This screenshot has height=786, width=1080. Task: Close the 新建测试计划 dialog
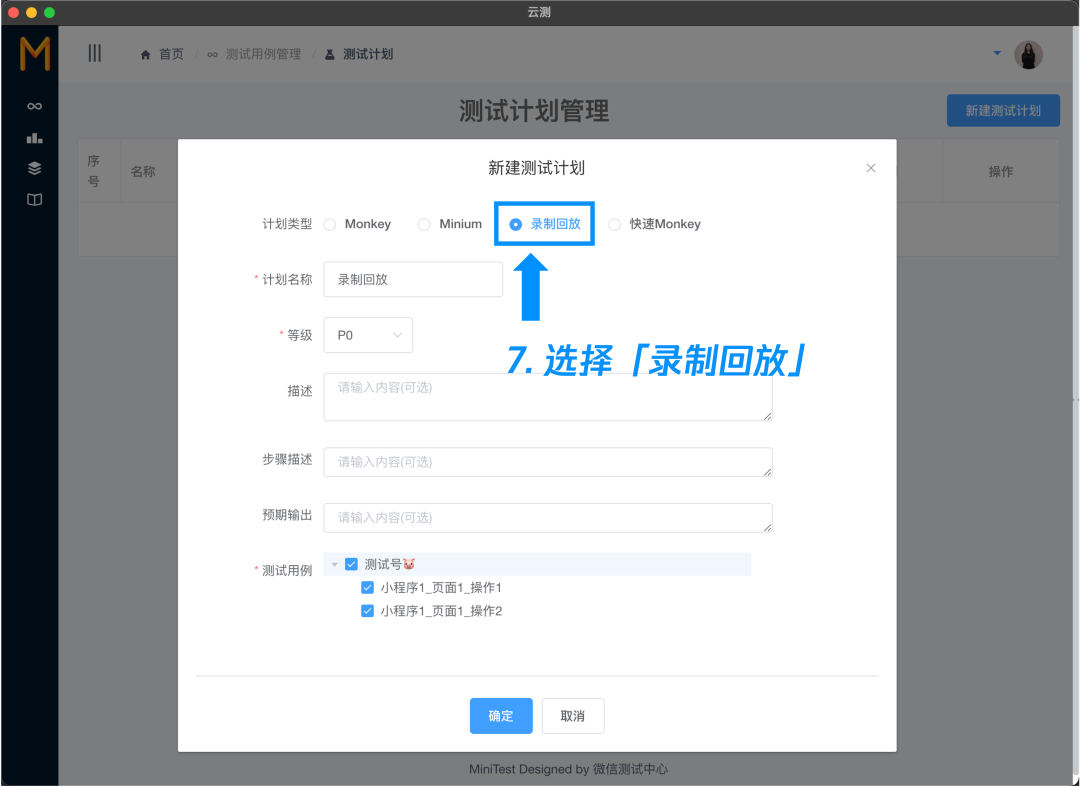871,168
